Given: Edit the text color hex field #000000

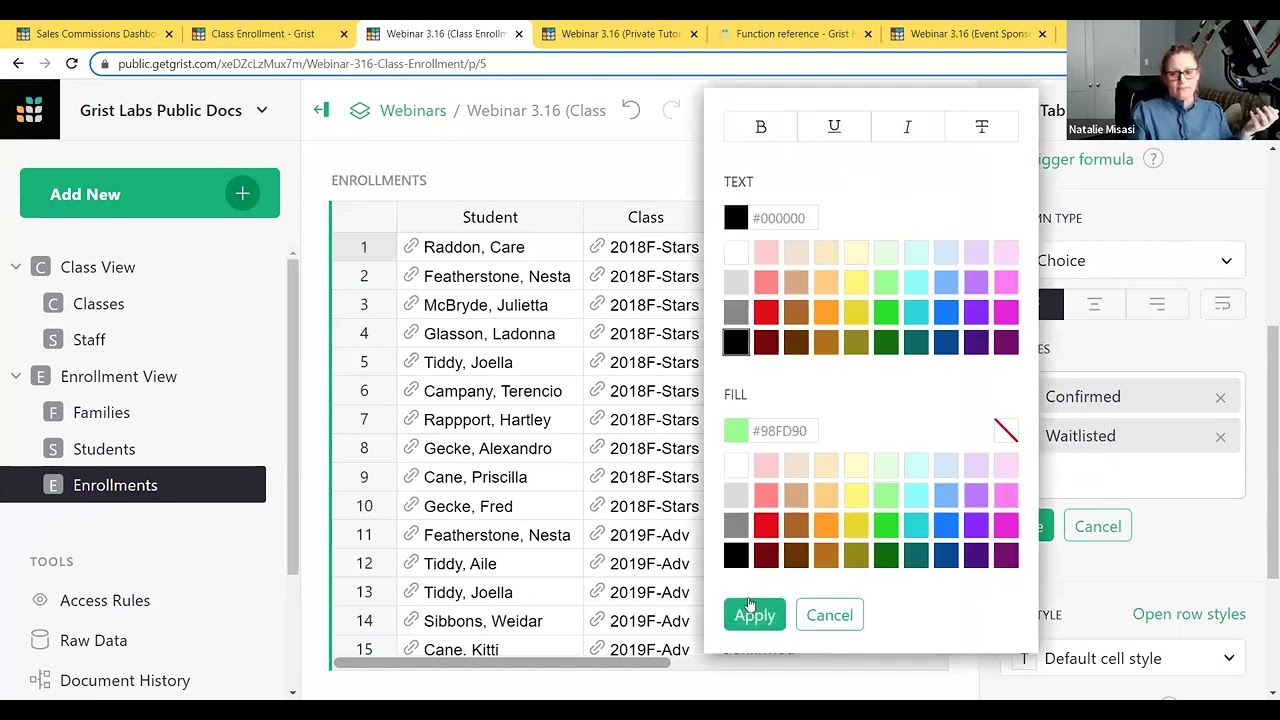Looking at the screenshot, I should pyautogui.click(x=782, y=218).
